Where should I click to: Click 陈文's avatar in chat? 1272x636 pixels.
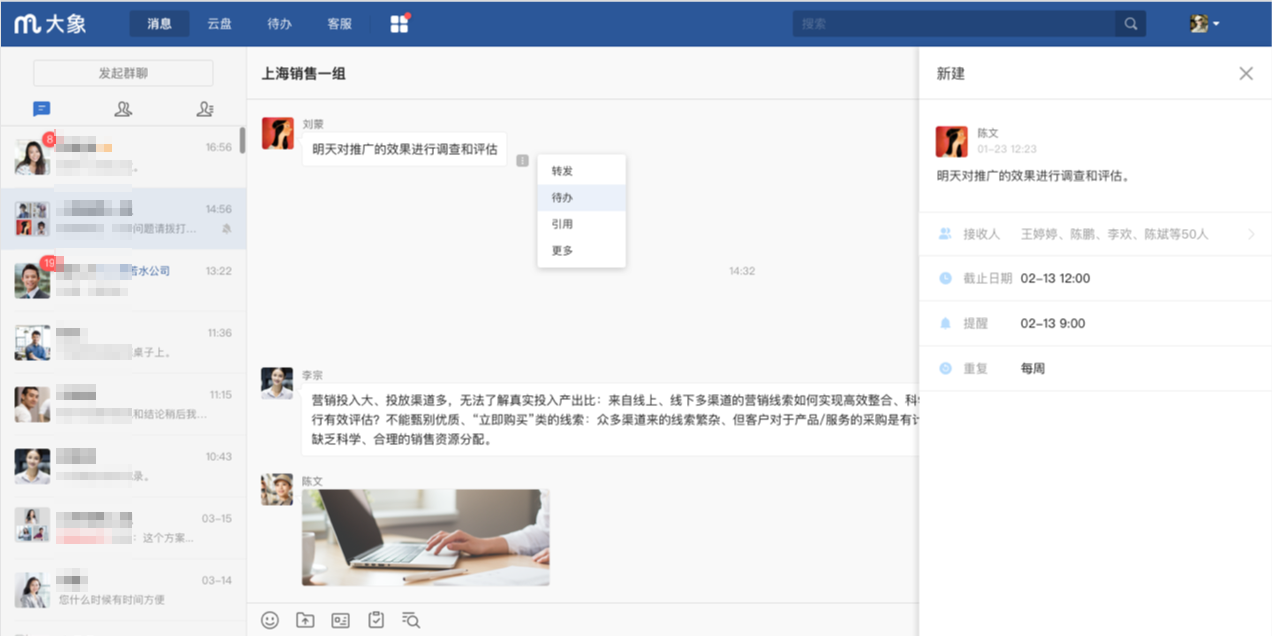277,489
